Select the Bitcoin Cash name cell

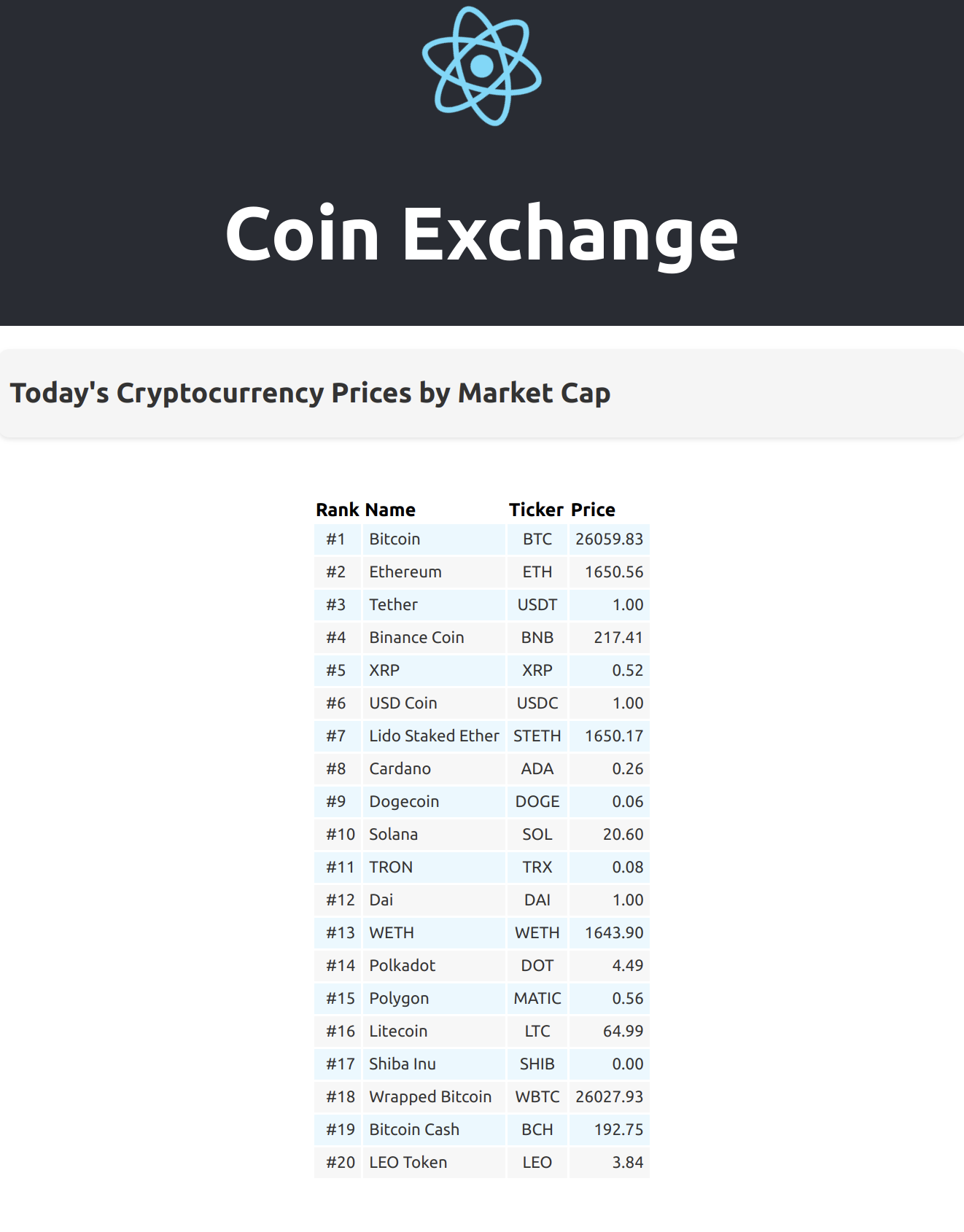(x=434, y=1130)
